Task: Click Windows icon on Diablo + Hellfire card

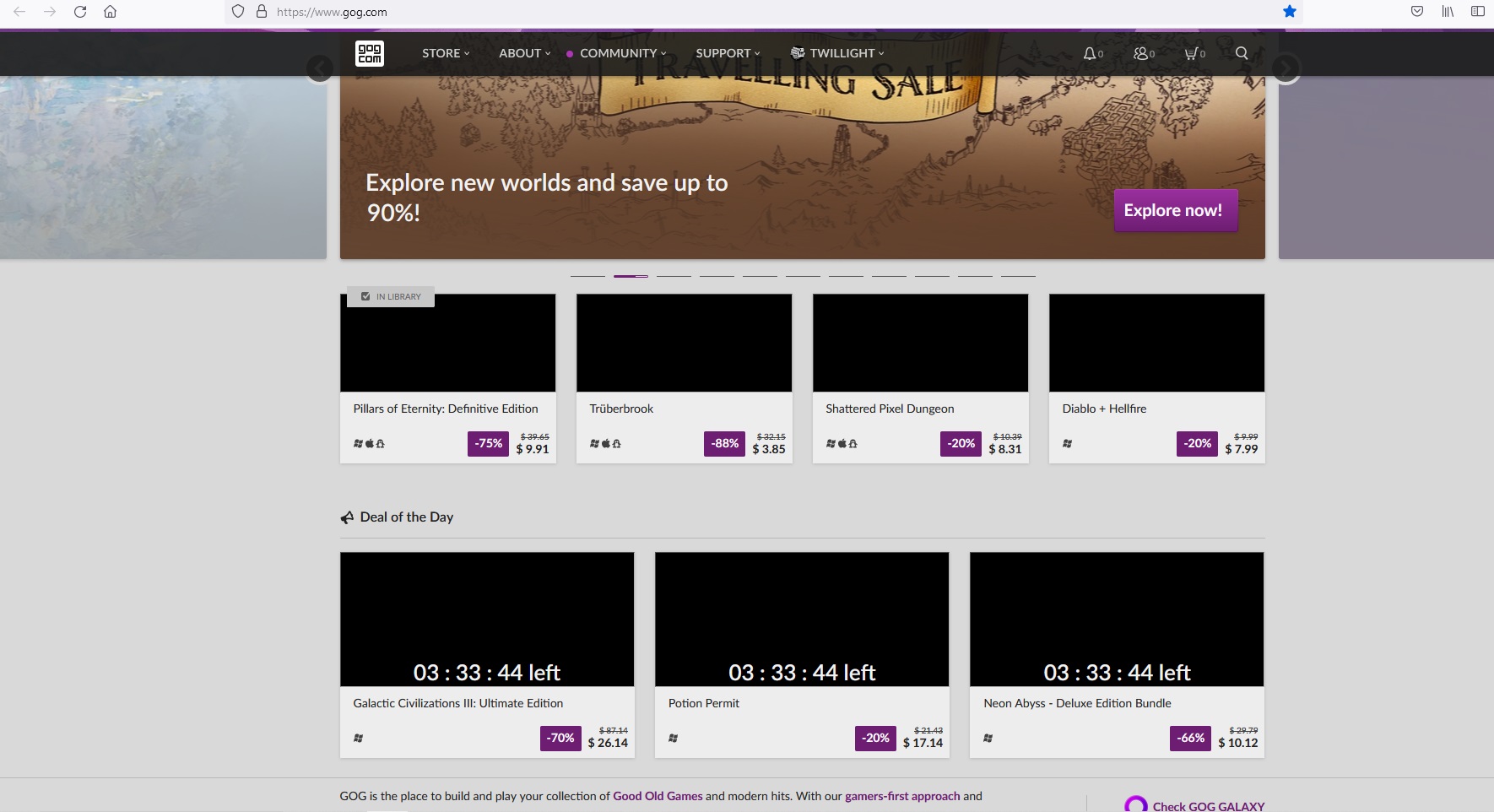Action: [1067, 443]
